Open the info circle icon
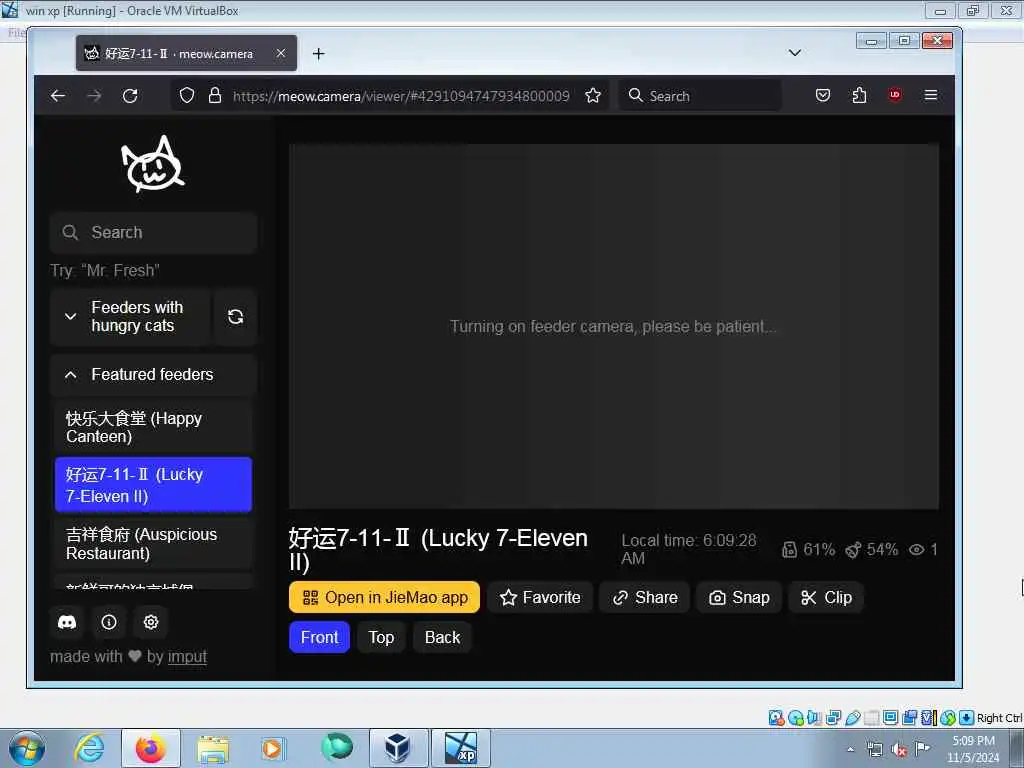1024x768 pixels. pyautogui.click(x=109, y=622)
